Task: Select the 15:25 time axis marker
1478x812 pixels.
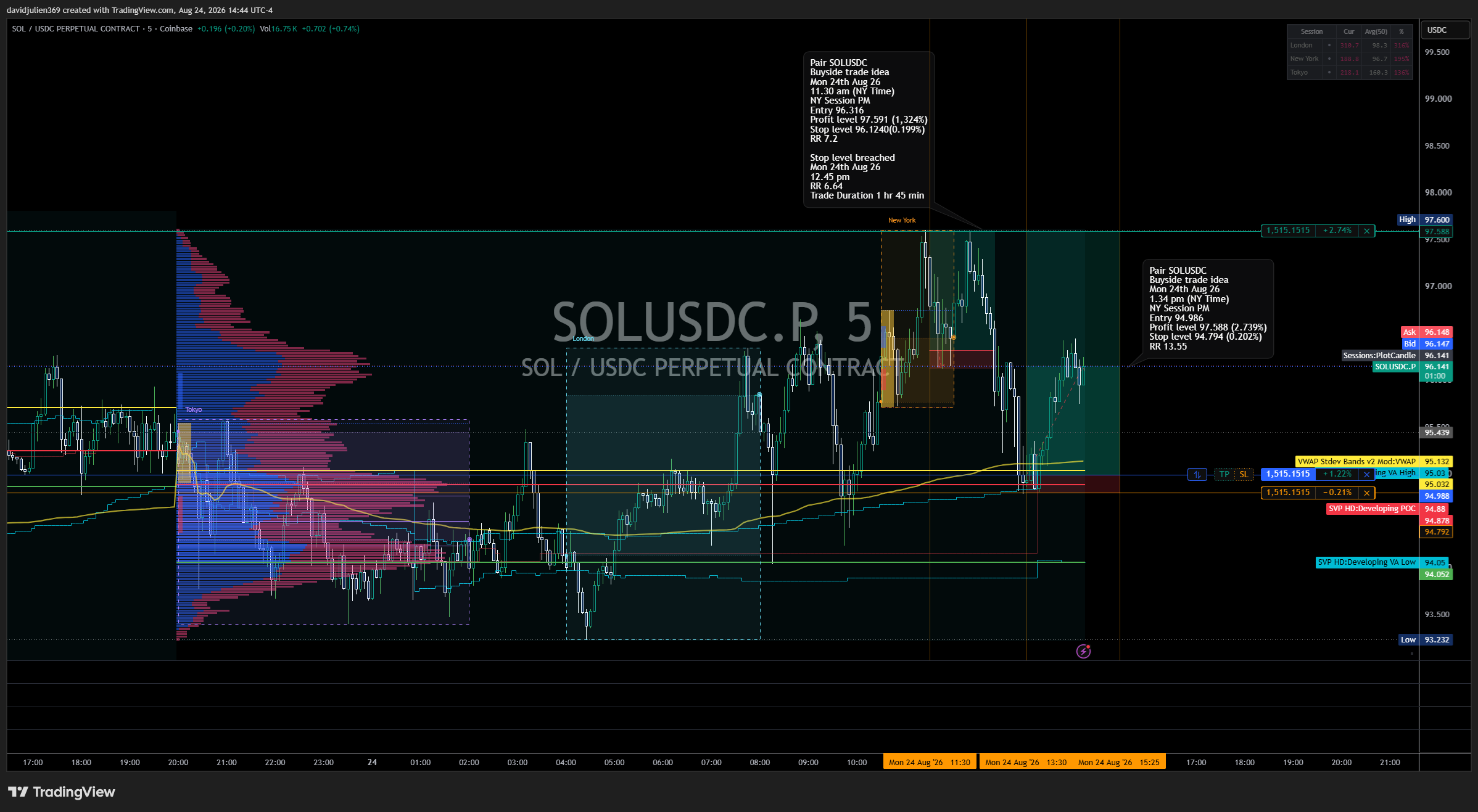Action: (x=1118, y=762)
